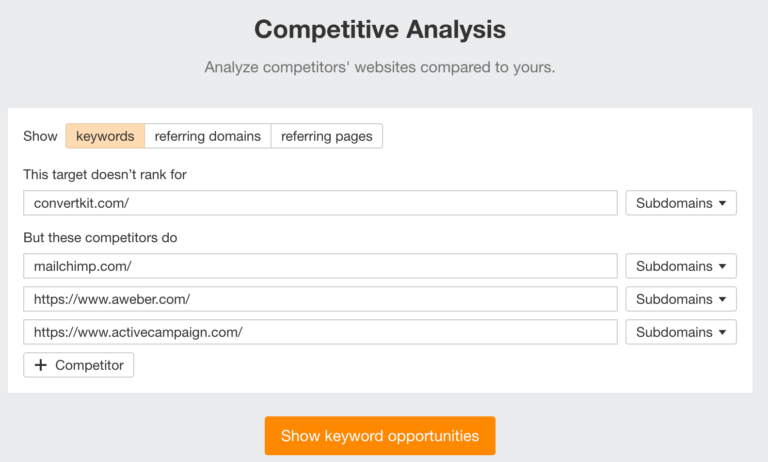
Task: Click the 'This target doesn't rank for' label
Action: (x=105, y=174)
